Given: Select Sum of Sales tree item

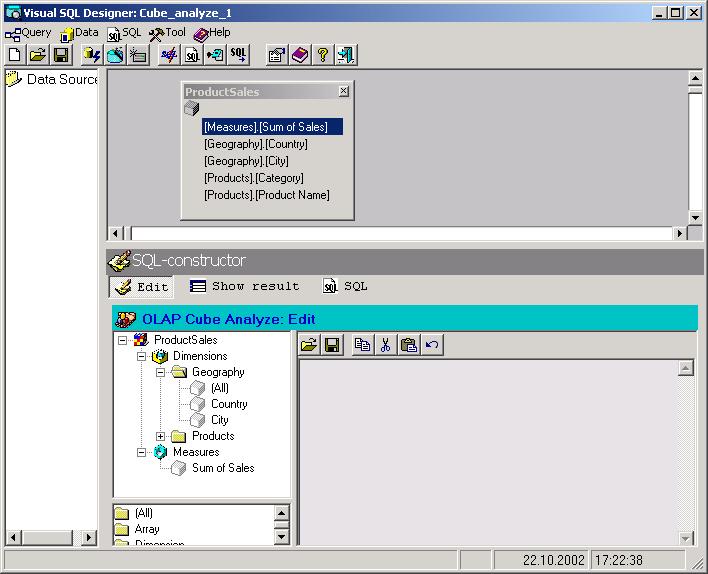Looking at the screenshot, I should (223, 468).
